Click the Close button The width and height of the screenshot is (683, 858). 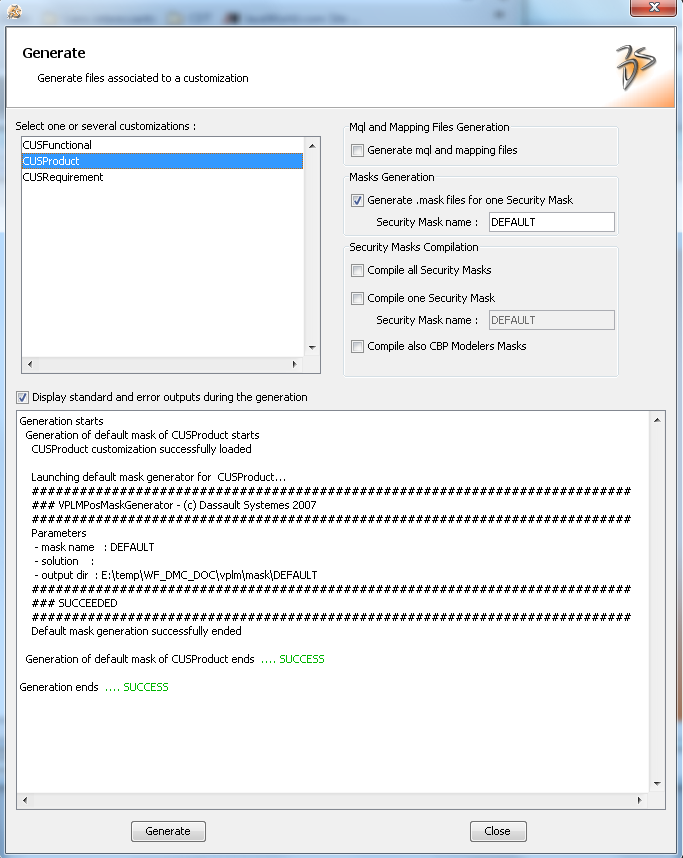(498, 831)
